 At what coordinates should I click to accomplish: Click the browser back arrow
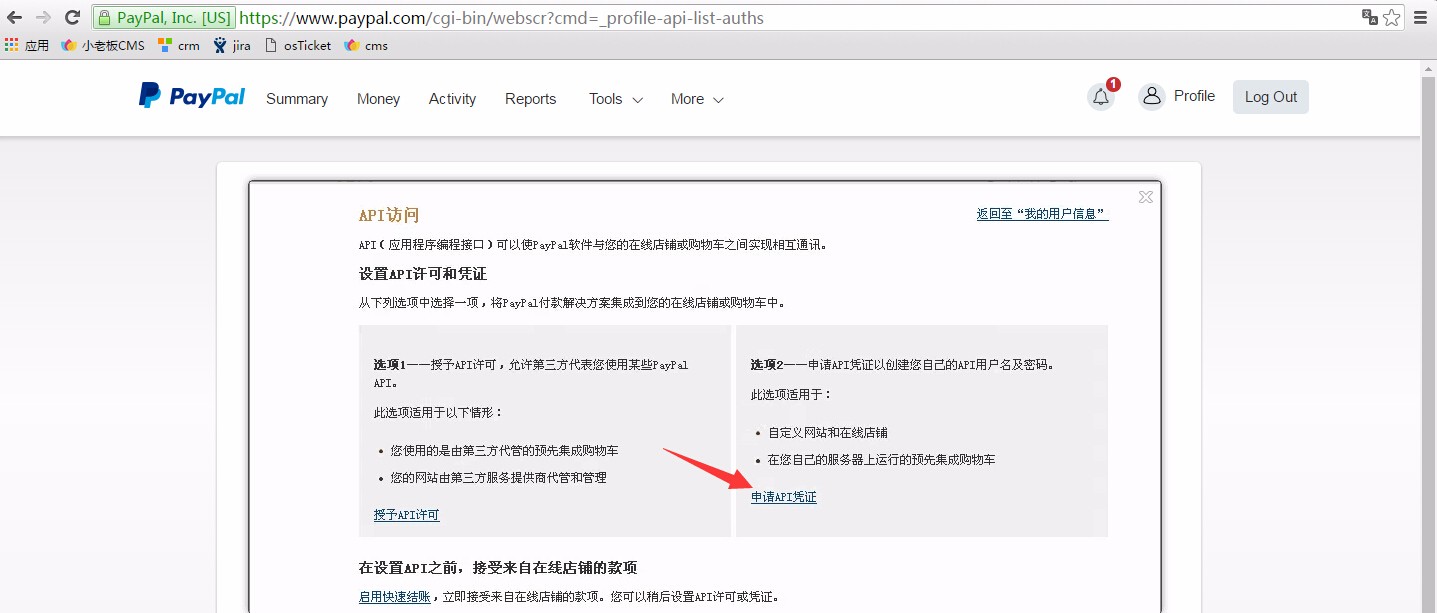coord(15,17)
